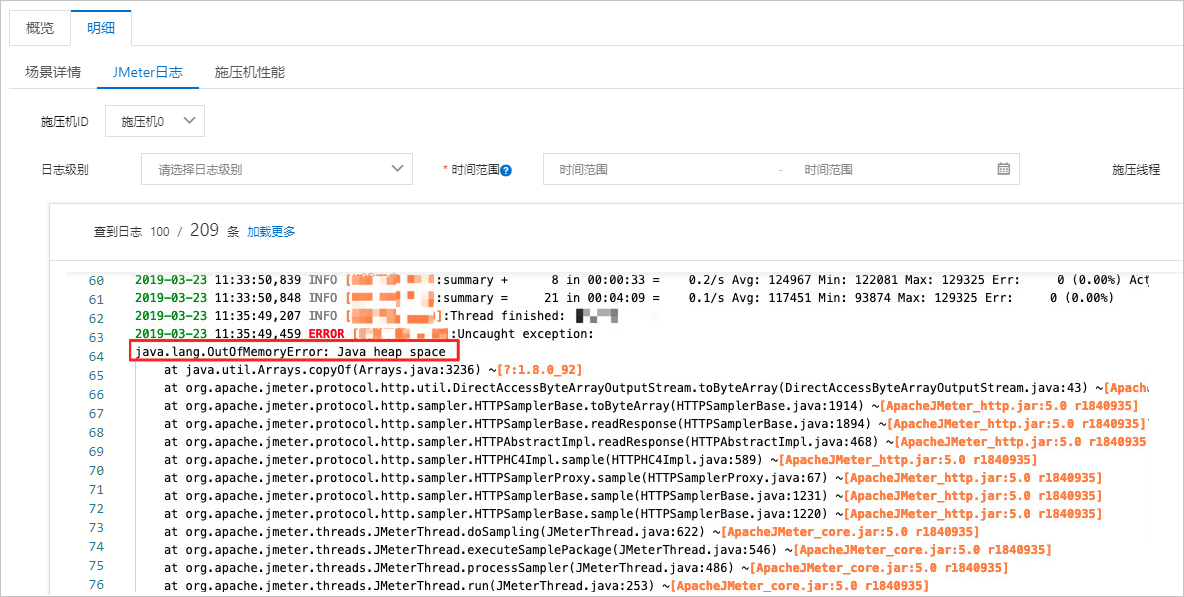Select log line number 76
Image resolution: width=1184 pixels, height=597 pixels.
tap(96, 584)
